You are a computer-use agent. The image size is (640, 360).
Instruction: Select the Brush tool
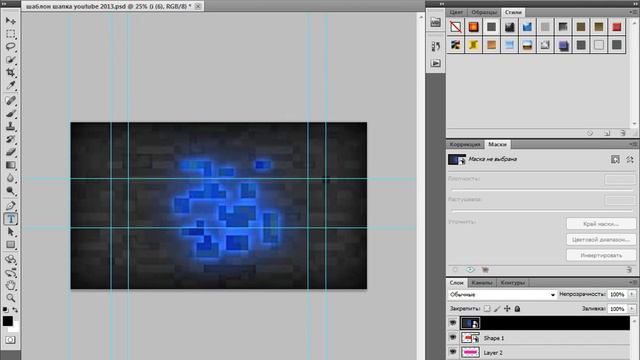click(x=11, y=113)
